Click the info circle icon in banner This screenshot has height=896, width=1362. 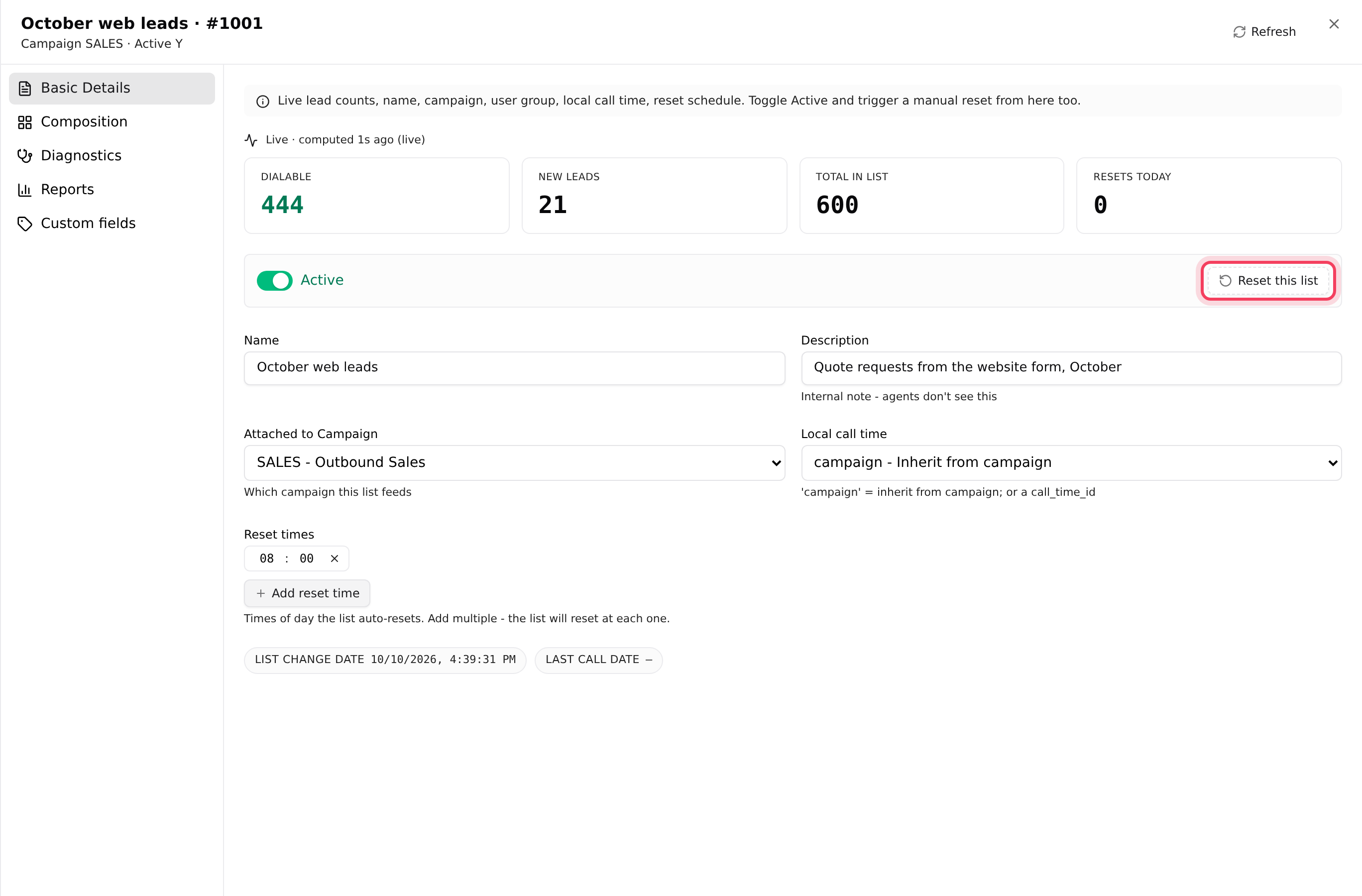[263, 101]
